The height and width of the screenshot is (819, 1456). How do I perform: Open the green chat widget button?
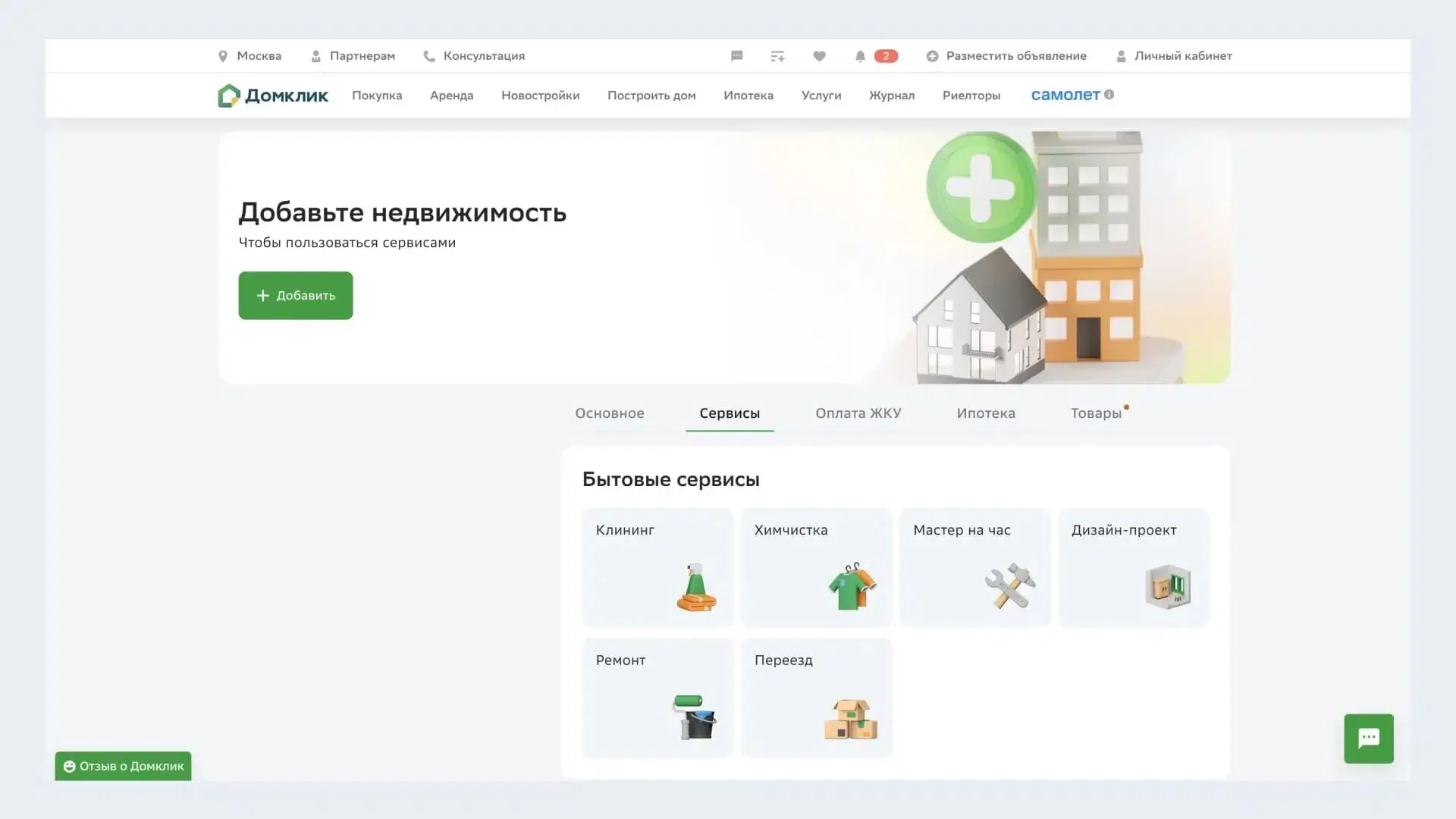click(x=1369, y=739)
